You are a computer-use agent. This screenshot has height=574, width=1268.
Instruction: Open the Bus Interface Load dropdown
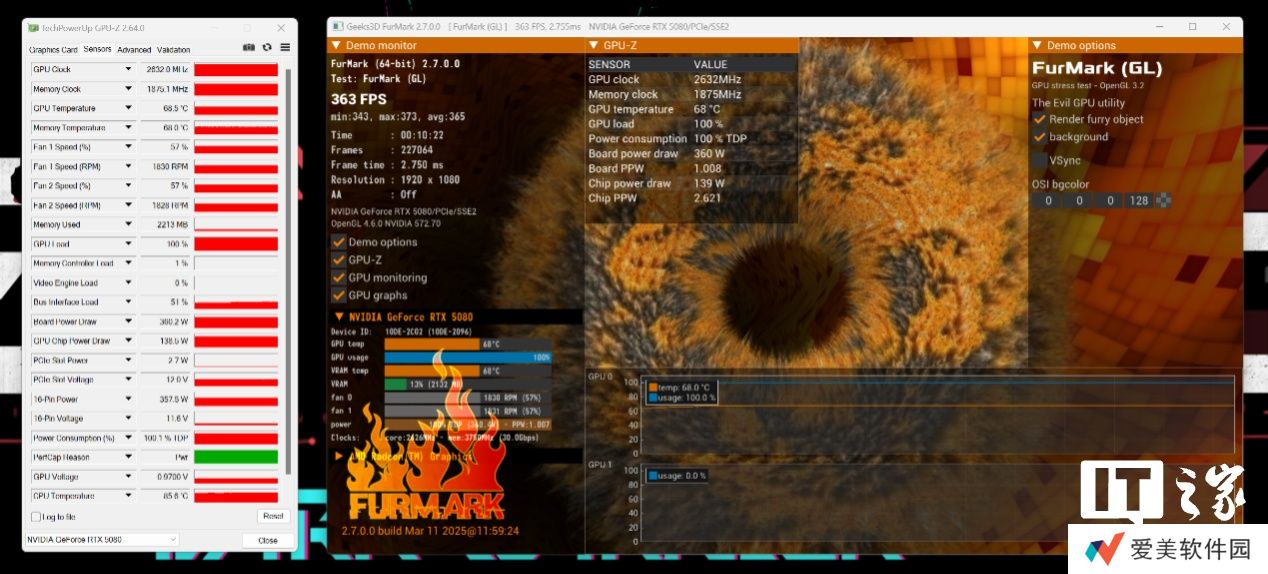(128, 302)
